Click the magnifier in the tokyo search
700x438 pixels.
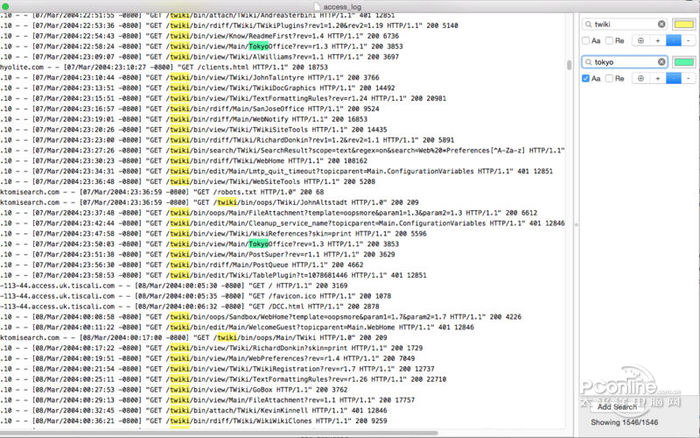pyautogui.click(x=588, y=62)
